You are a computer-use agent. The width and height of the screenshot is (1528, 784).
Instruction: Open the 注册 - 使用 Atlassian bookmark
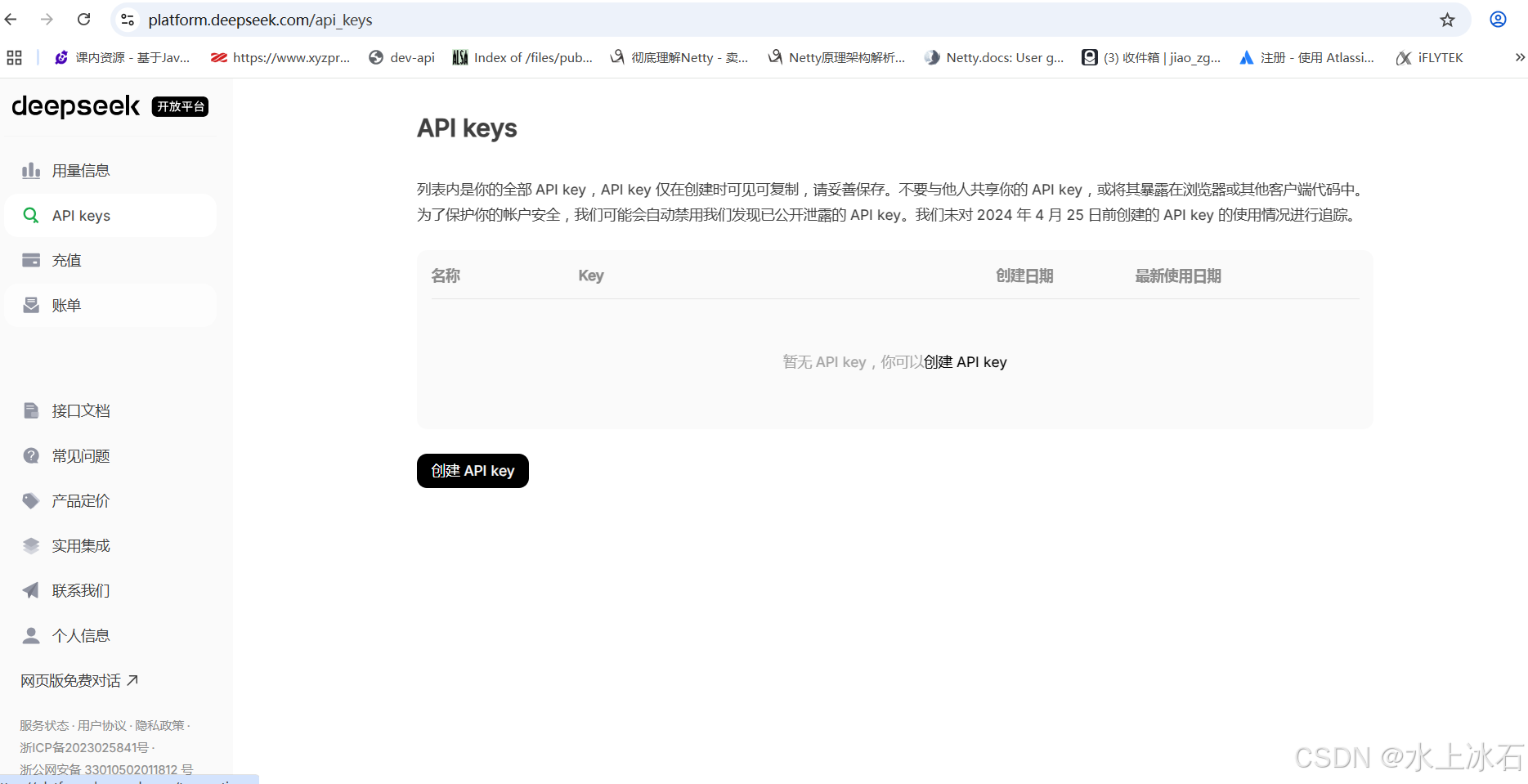click(x=1306, y=57)
